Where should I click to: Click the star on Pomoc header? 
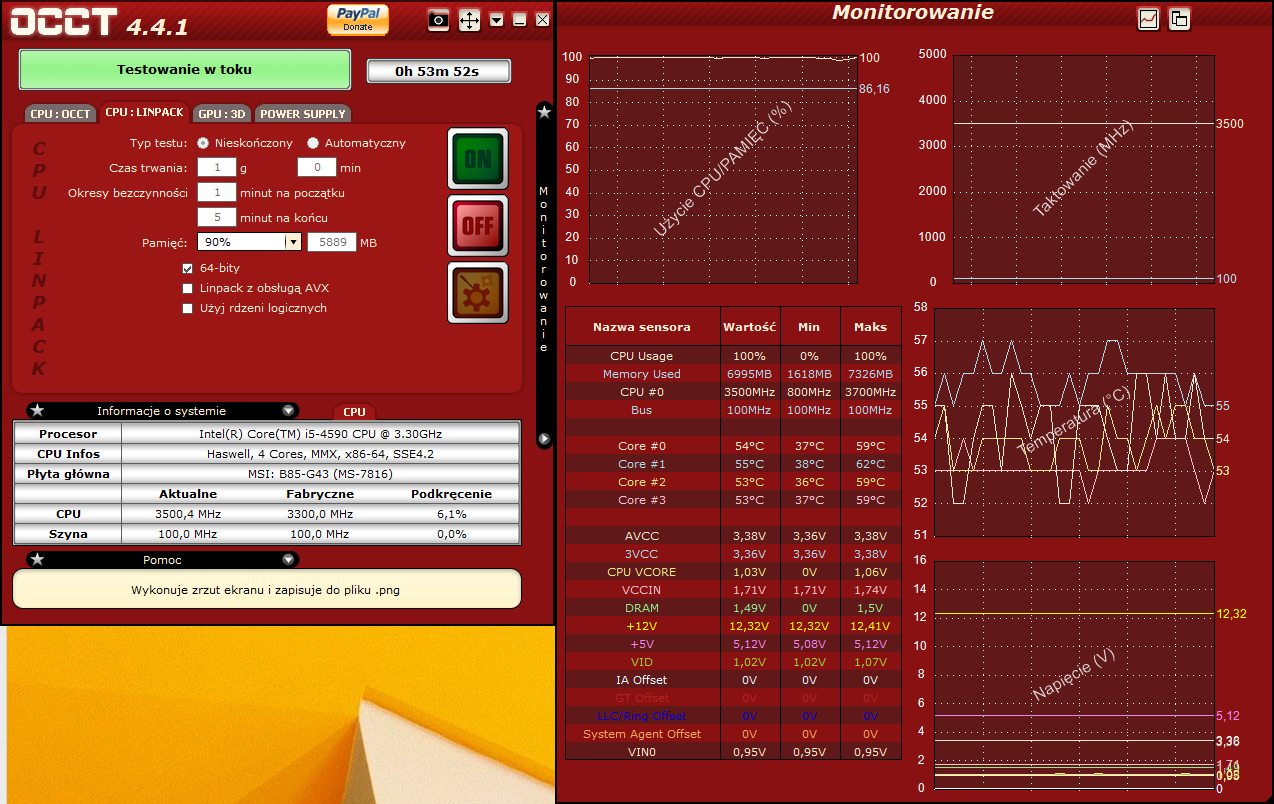click(37, 559)
